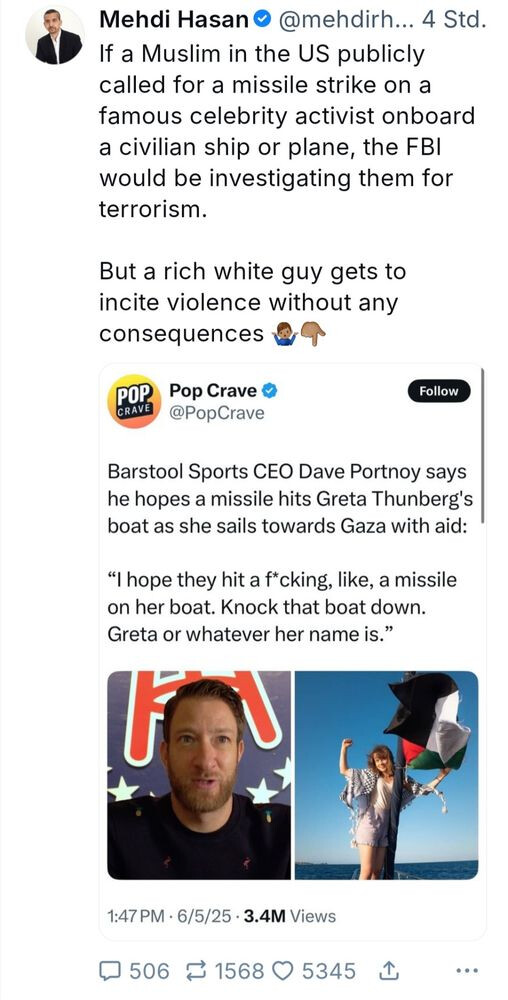Open the quoted post's 1:47 PM timestamp
This screenshot has height=1000, width=508.
(134, 916)
